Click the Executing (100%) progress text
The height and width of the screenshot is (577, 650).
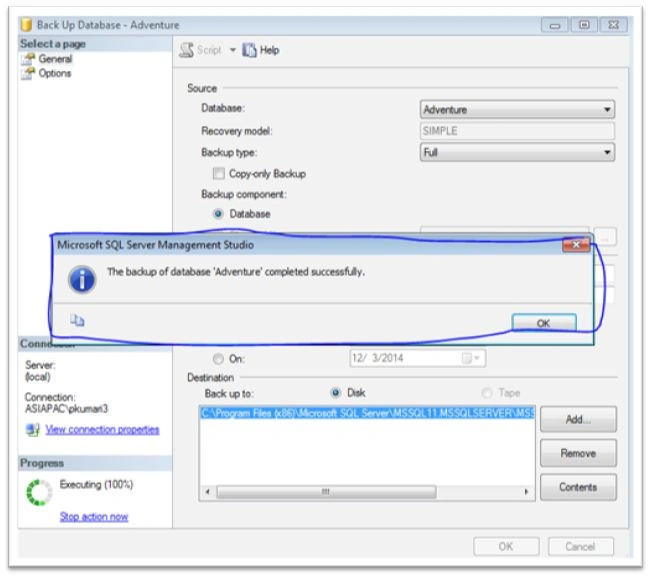pos(96,485)
